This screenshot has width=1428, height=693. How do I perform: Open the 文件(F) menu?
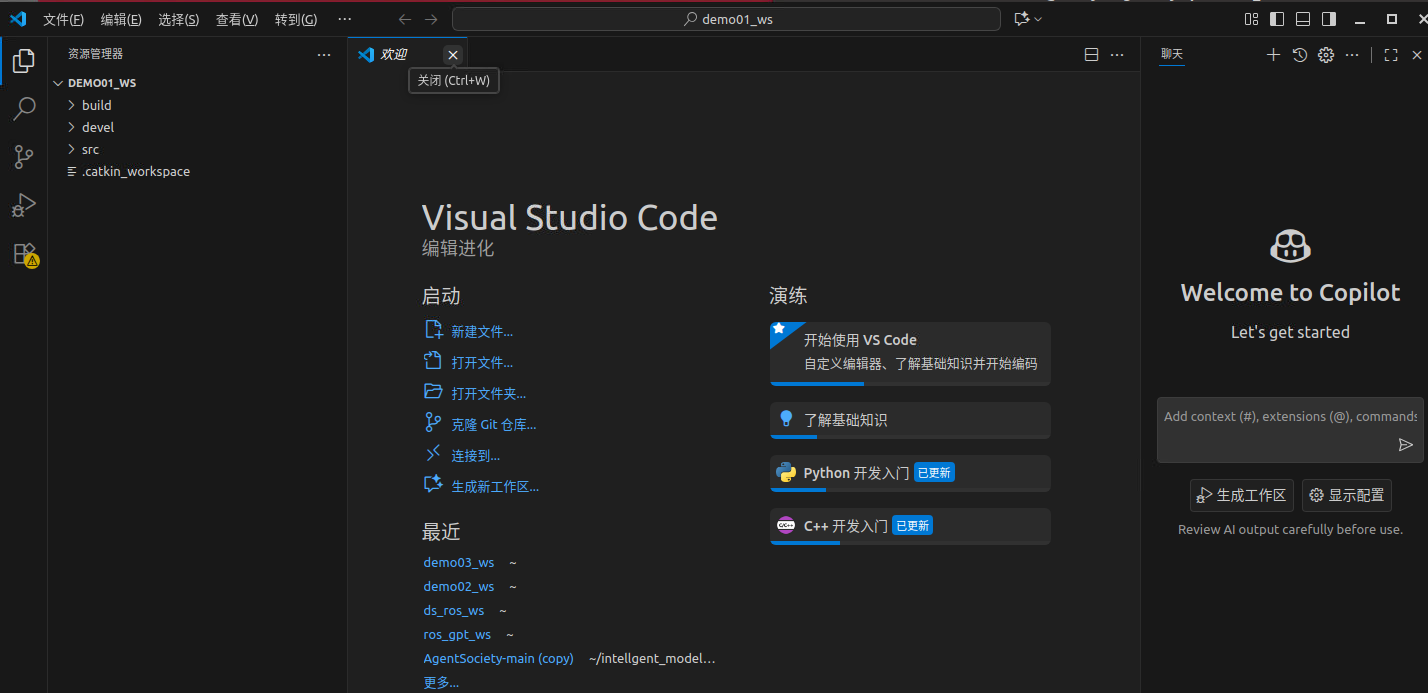point(63,19)
